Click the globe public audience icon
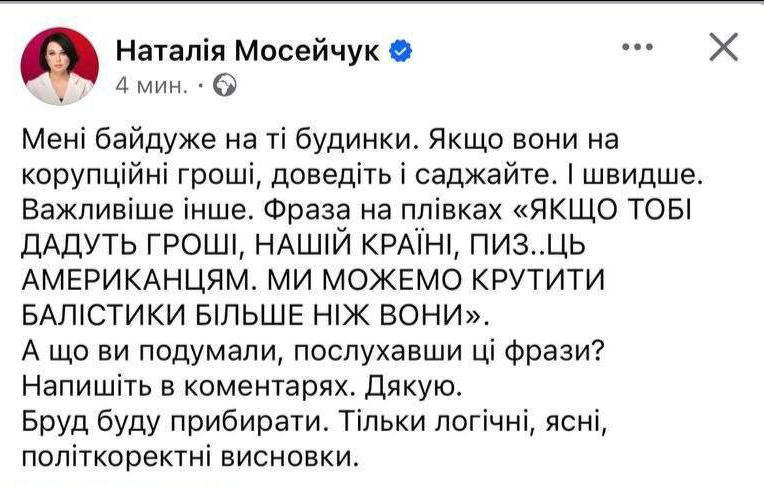Image resolution: width=764 pixels, height=485 pixels. [226, 85]
